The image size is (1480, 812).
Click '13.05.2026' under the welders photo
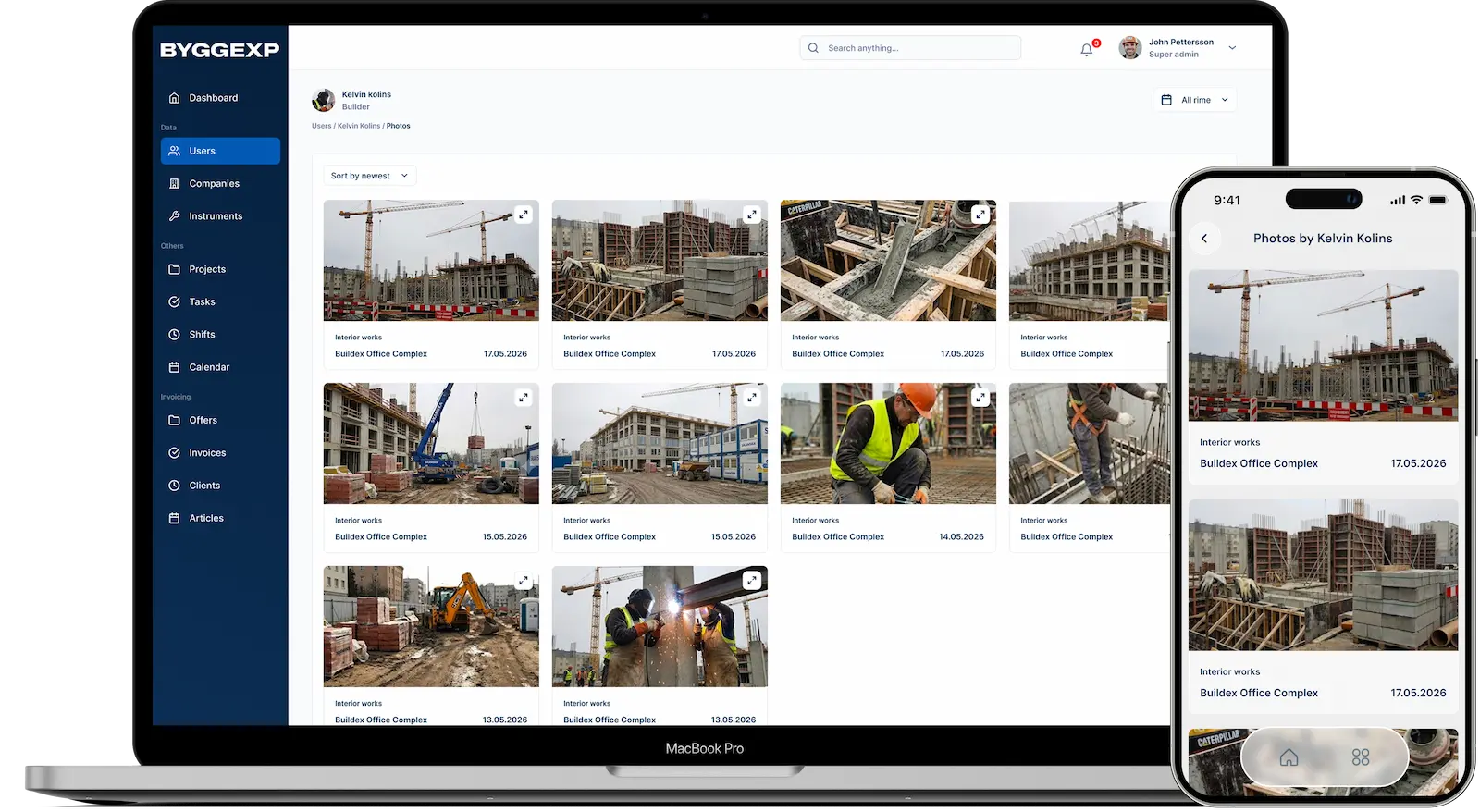(x=733, y=720)
